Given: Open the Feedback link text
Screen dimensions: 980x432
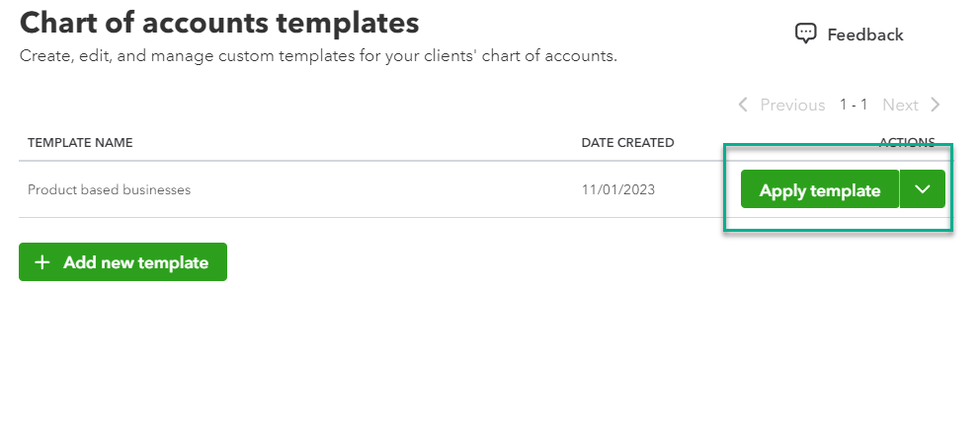Looking at the screenshot, I should point(865,35).
